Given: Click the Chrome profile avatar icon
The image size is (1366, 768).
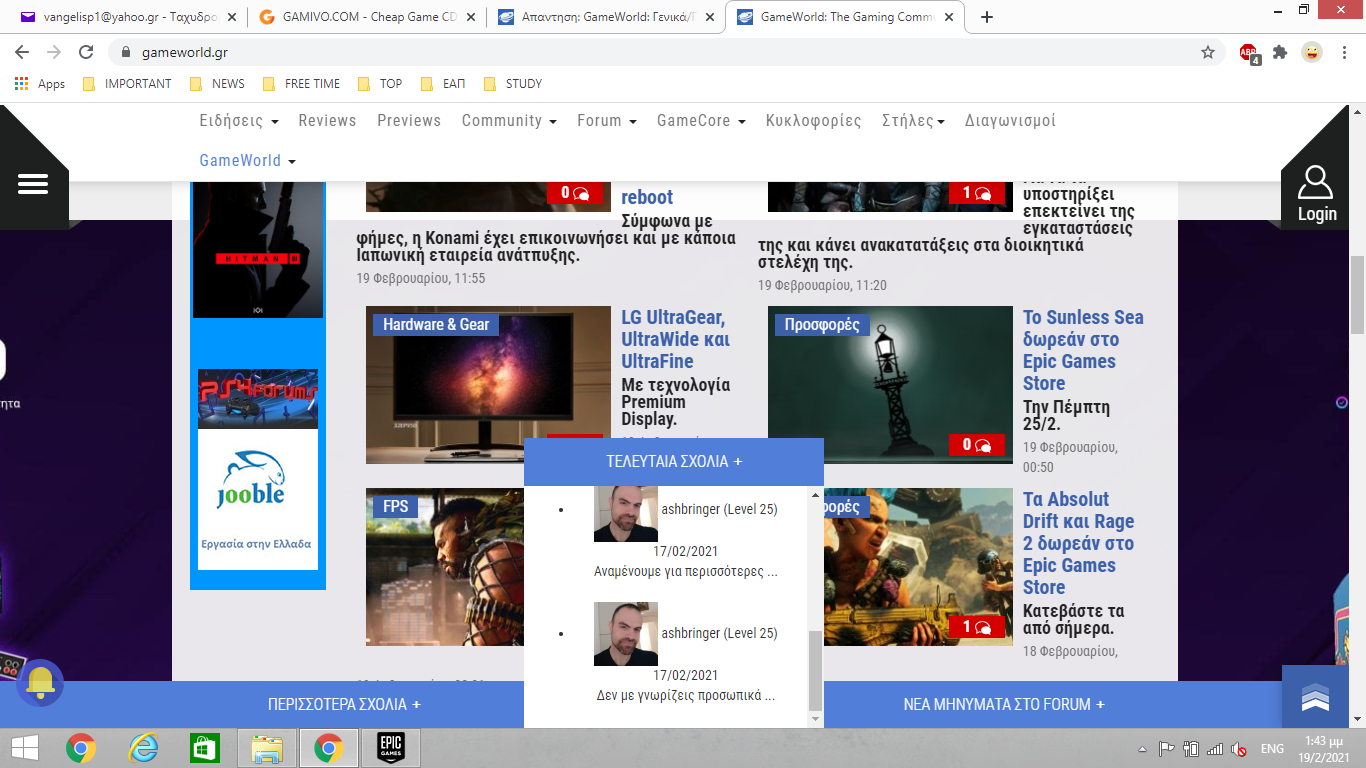Looking at the screenshot, I should click(1312, 52).
